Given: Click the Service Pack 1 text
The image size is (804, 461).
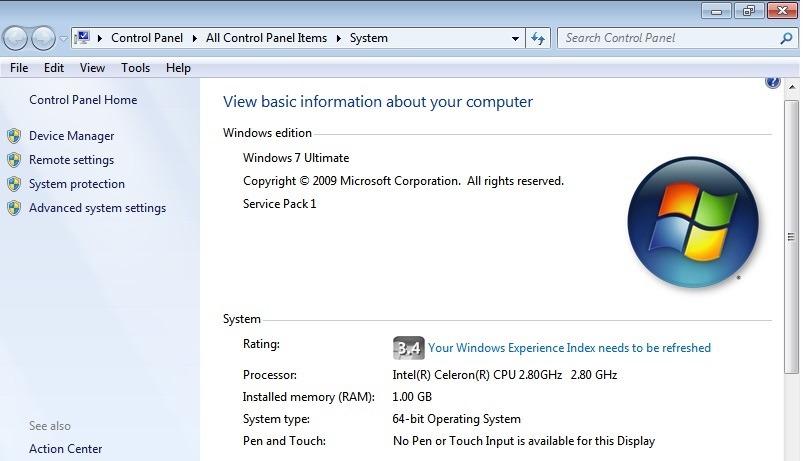Looking at the screenshot, I should pyautogui.click(x=279, y=204).
